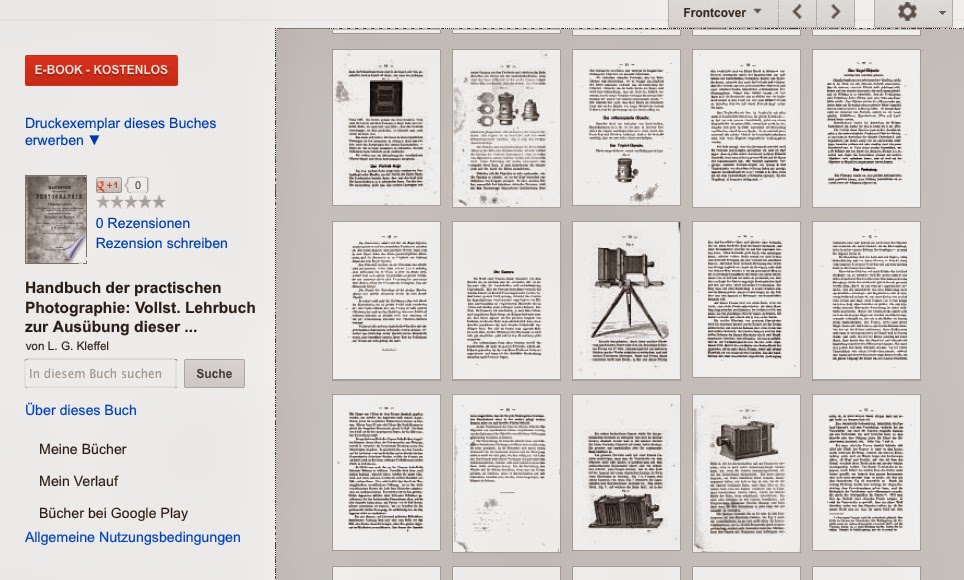The width and height of the screenshot is (964, 580).
Task: Open the Frontcover dropdown menu
Action: point(723,12)
